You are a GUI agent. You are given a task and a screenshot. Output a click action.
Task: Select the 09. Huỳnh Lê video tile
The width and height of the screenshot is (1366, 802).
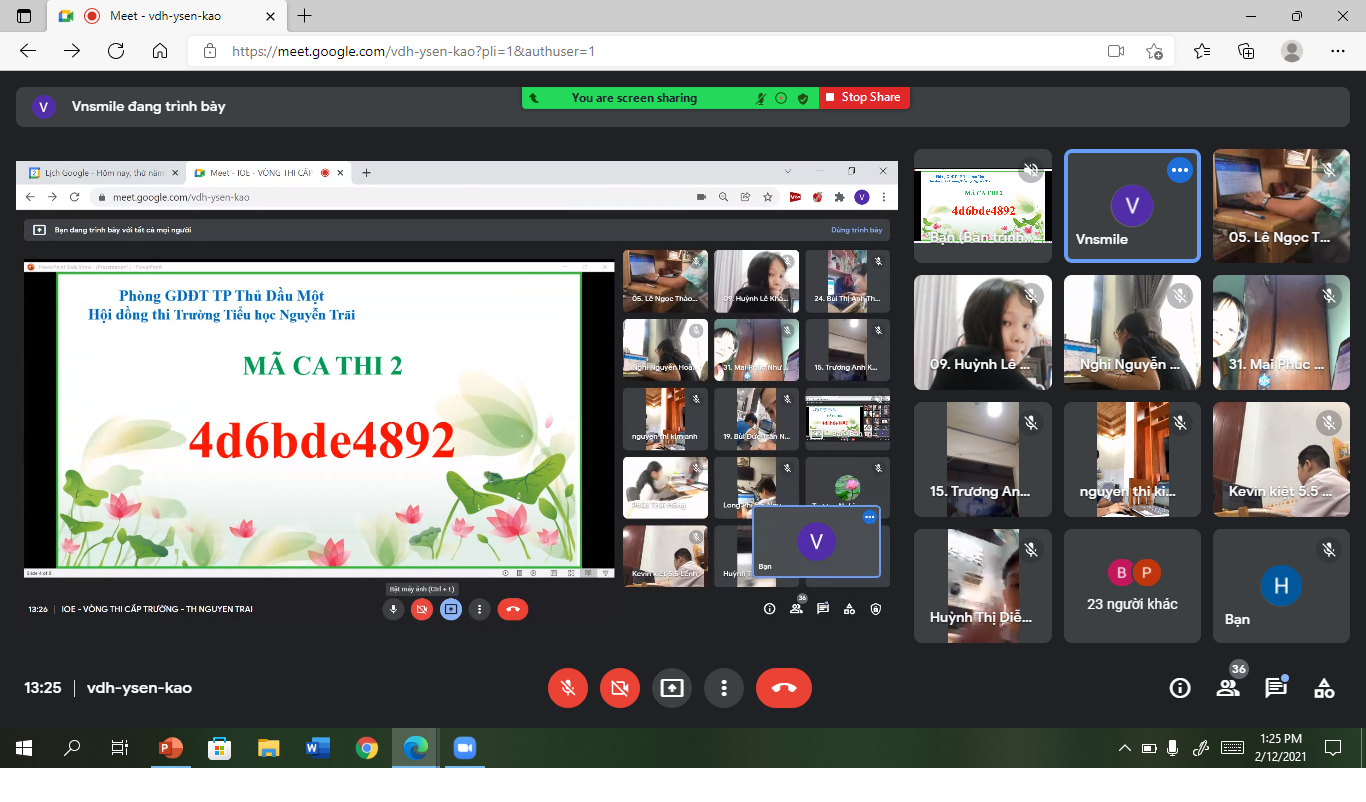coord(983,332)
